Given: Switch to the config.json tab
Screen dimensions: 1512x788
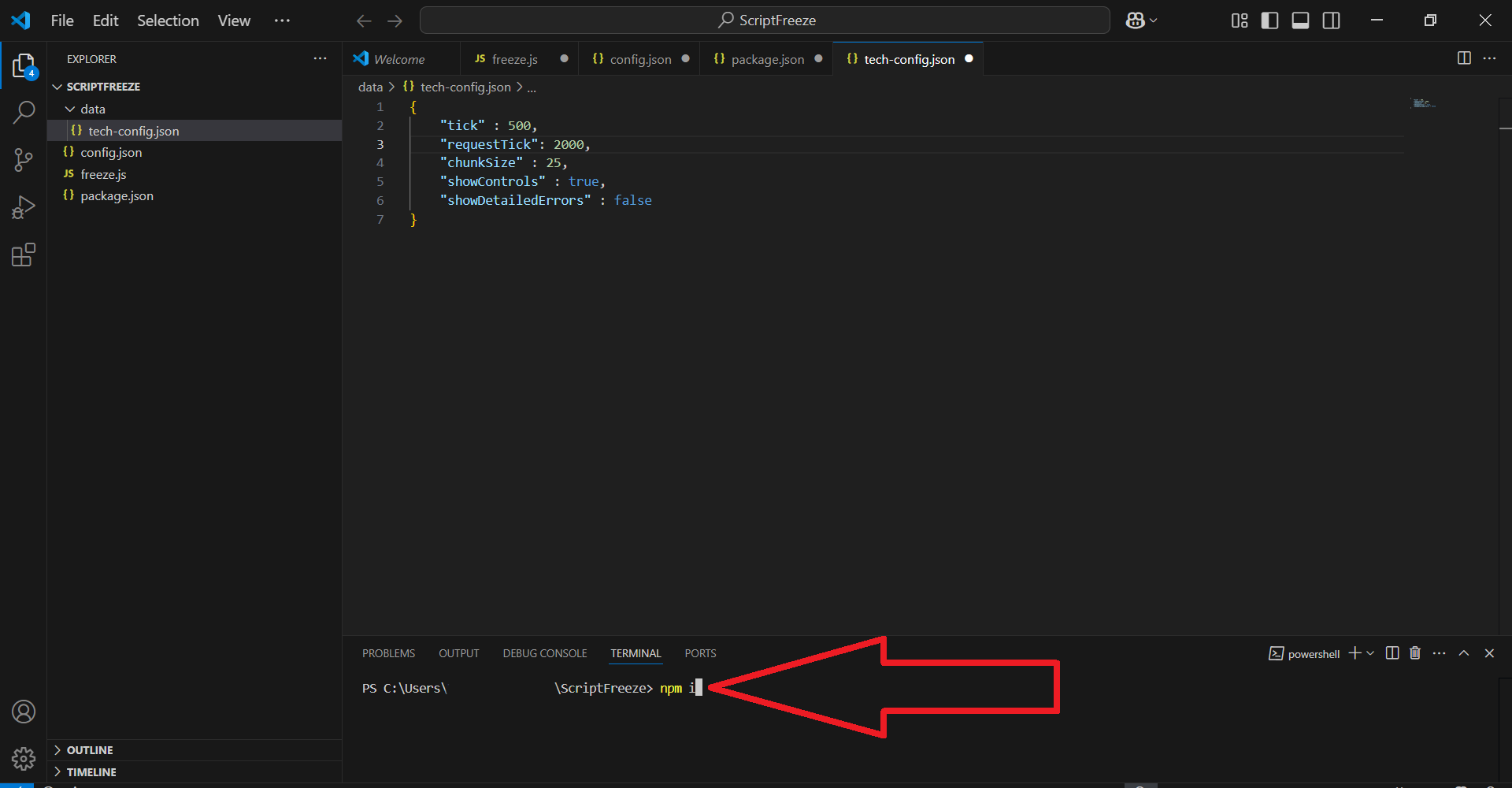Looking at the screenshot, I should (x=638, y=59).
